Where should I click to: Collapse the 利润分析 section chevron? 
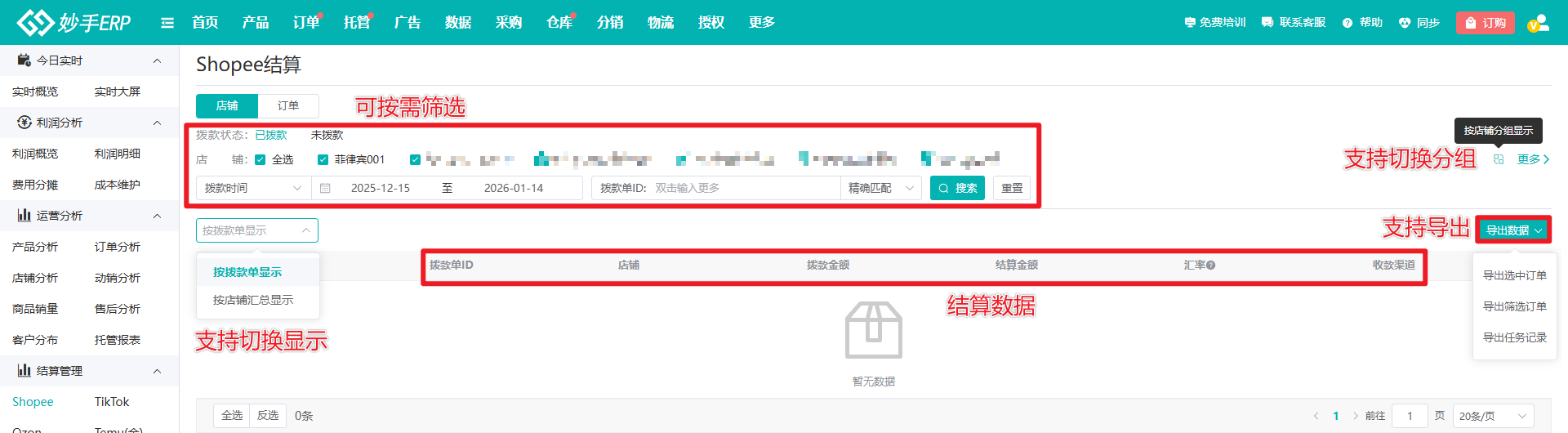[x=158, y=123]
